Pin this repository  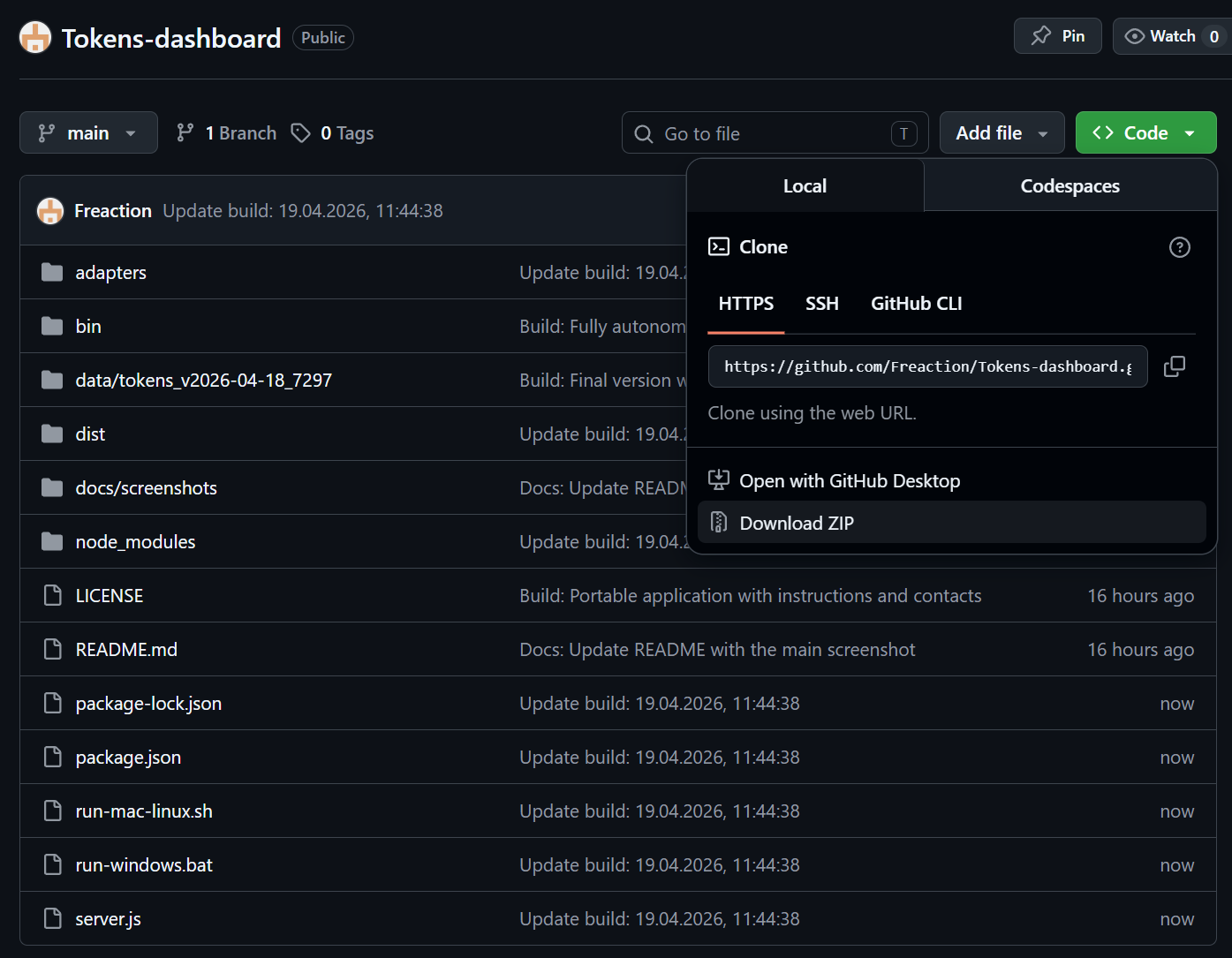click(1057, 35)
